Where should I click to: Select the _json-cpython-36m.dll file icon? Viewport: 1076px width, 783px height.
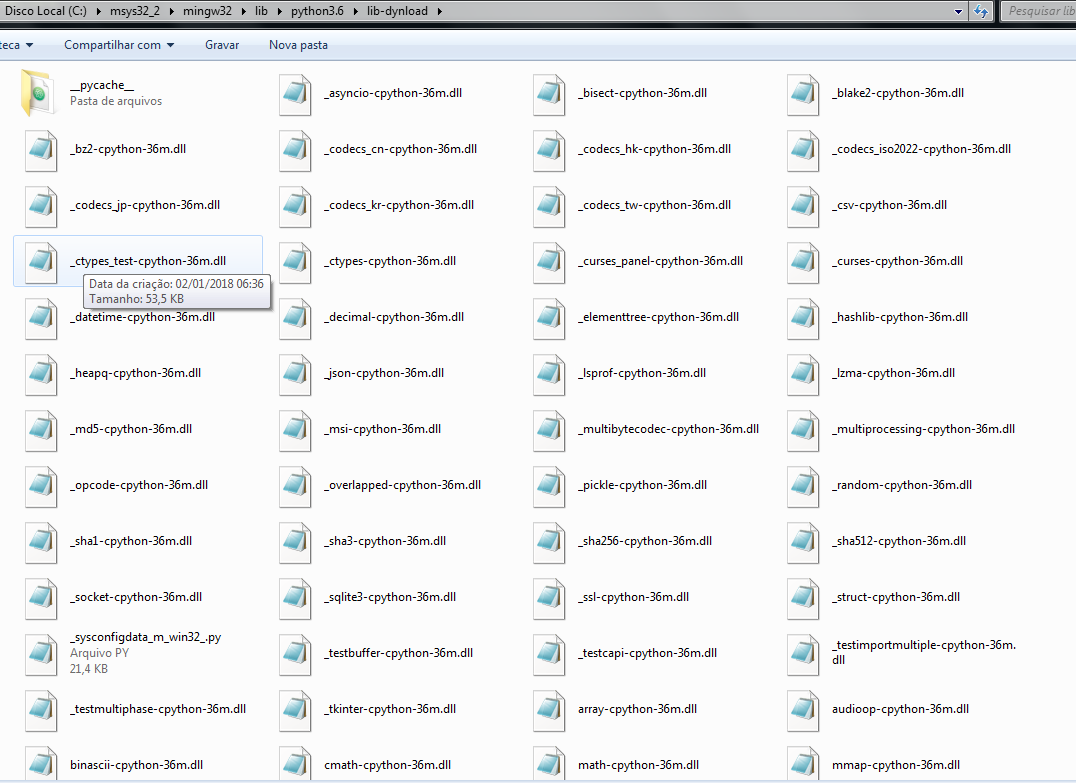pos(295,375)
